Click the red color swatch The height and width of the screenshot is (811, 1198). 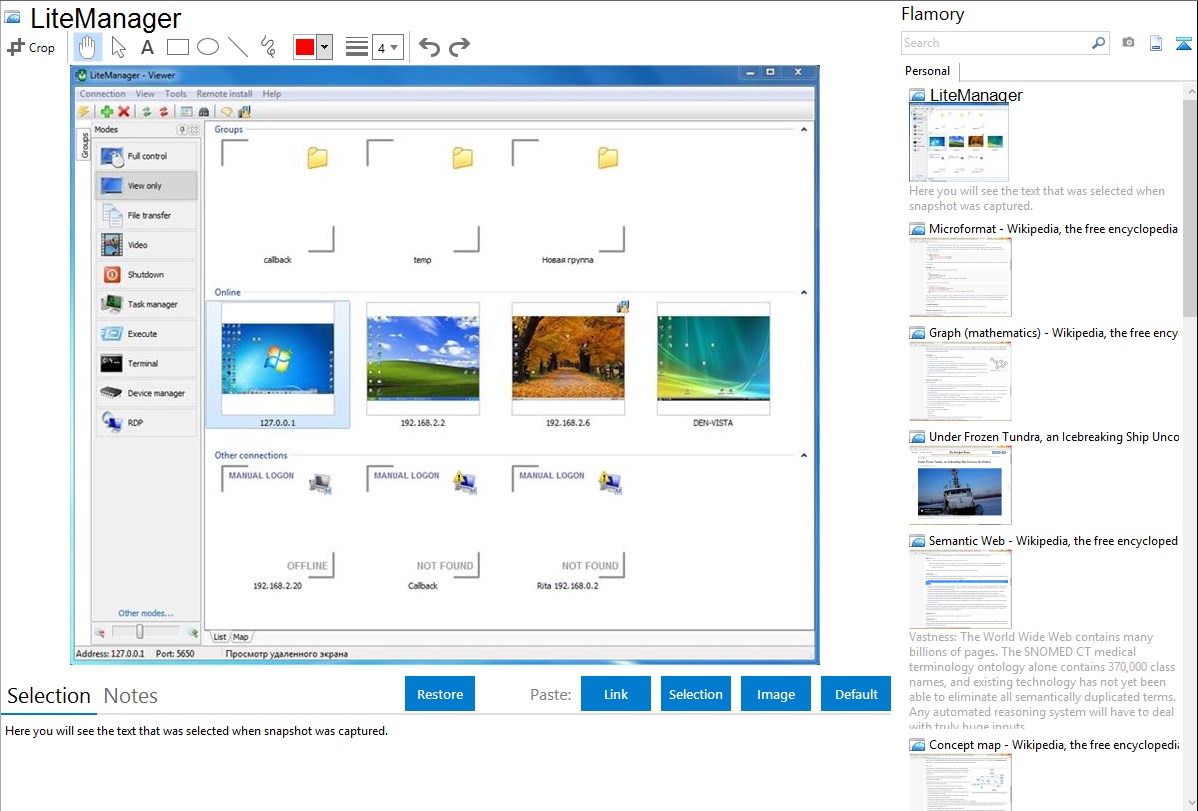click(x=305, y=47)
